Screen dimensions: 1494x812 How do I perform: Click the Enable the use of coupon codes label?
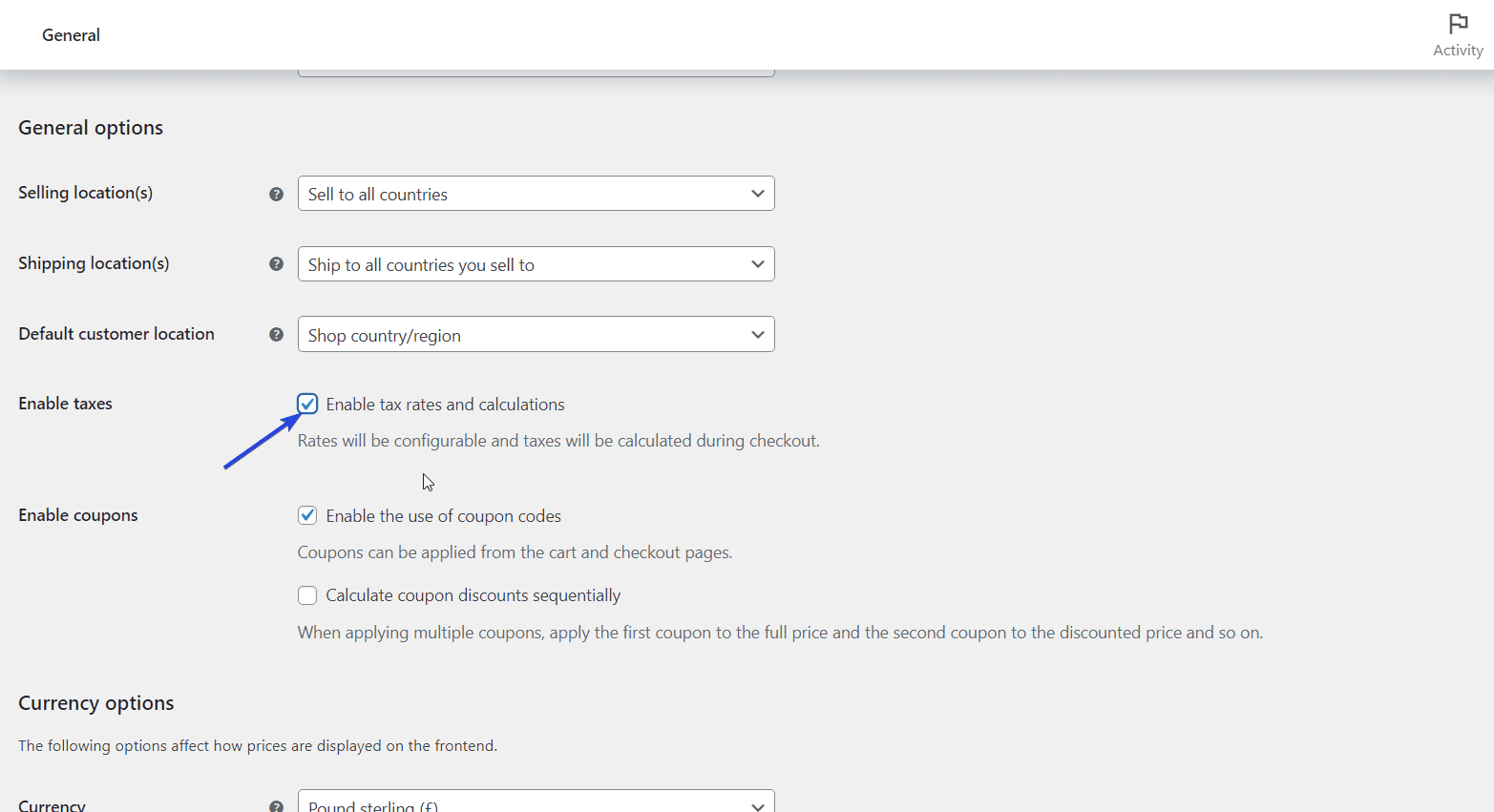click(444, 516)
